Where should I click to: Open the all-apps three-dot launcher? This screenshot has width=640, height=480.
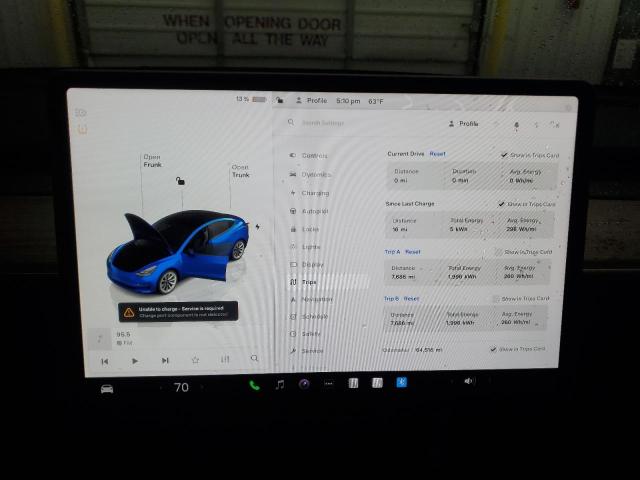point(329,383)
